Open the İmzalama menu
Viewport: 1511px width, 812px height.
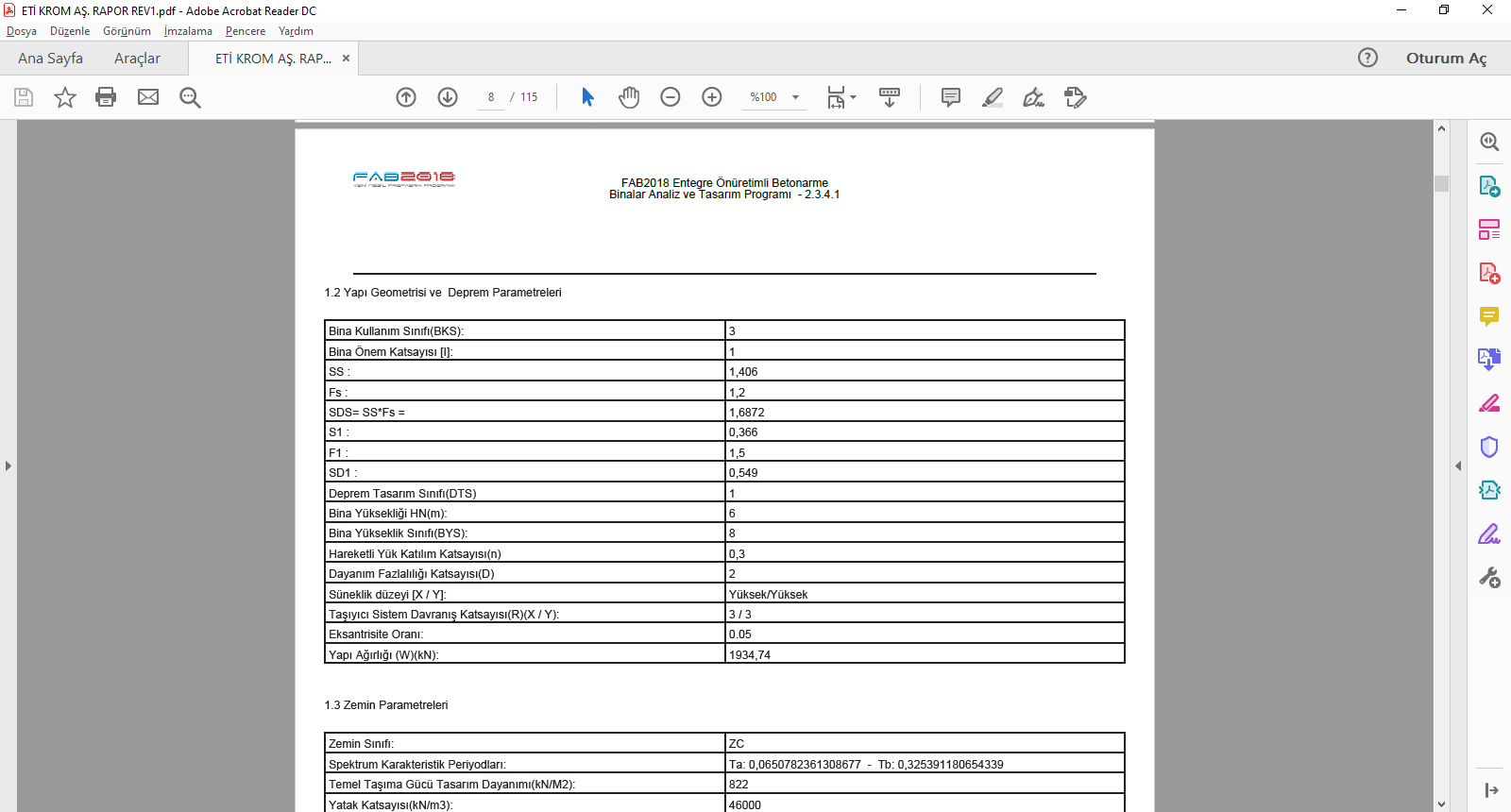tap(188, 31)
